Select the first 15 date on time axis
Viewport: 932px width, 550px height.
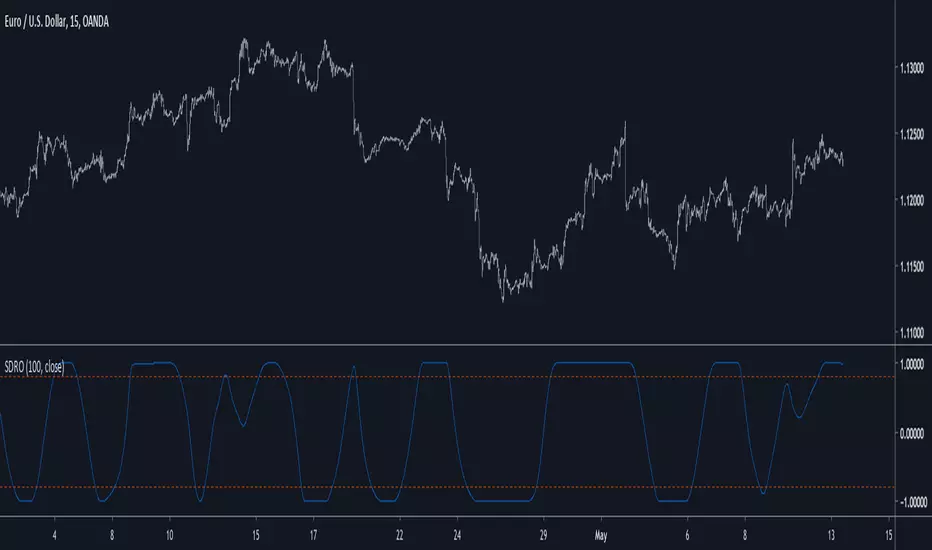click(256, 535)
